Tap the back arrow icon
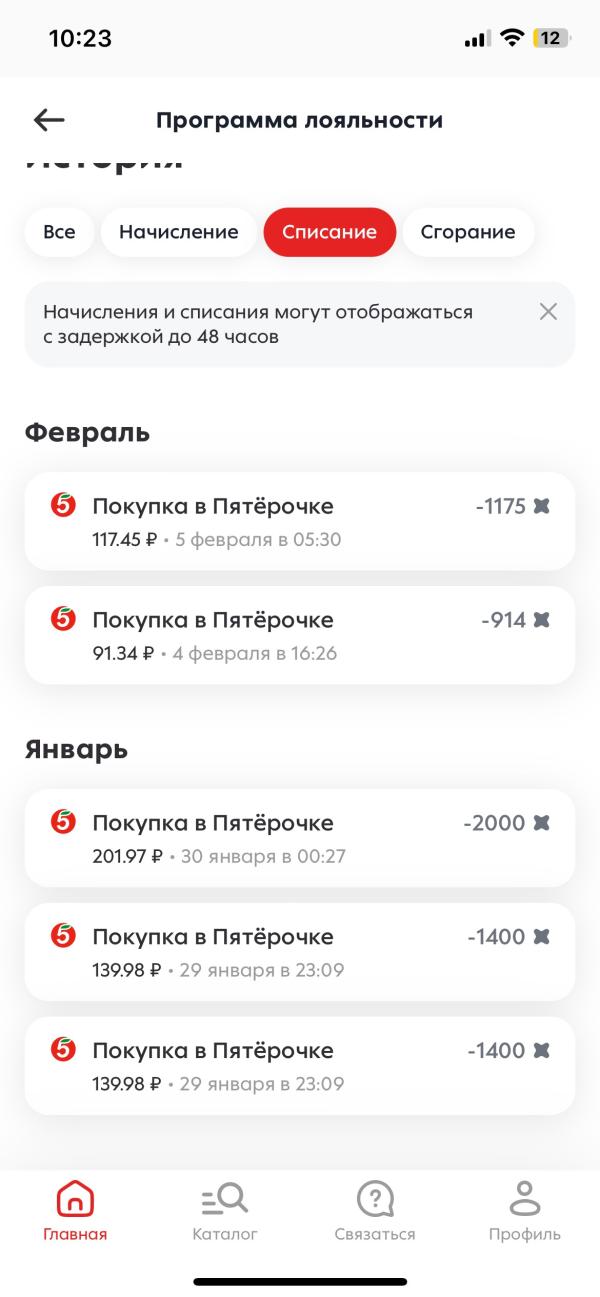Viewport: 600px width, 1297px height. [49, 120]
